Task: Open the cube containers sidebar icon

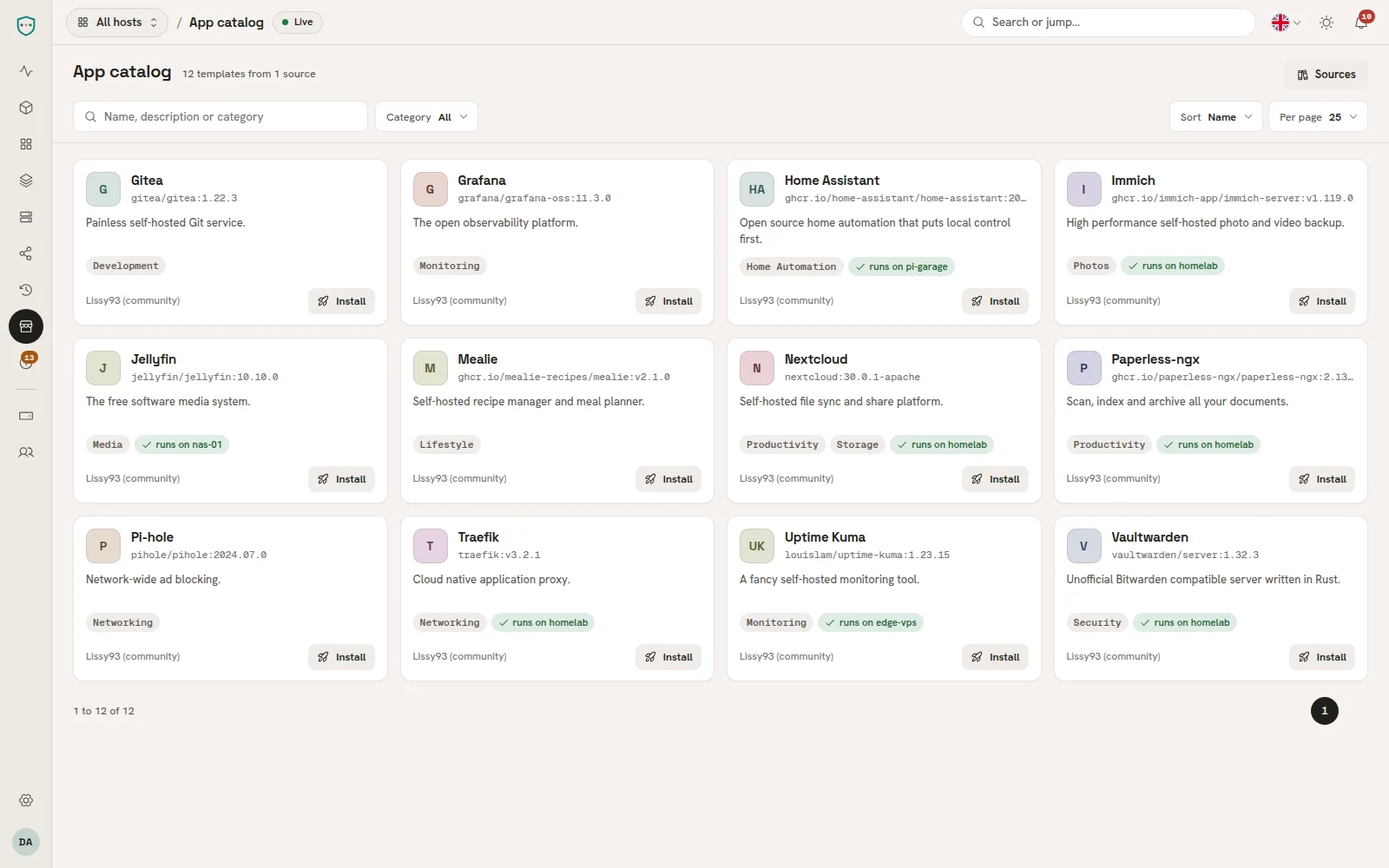Action: pyautogui.click(x=26, y=108)
